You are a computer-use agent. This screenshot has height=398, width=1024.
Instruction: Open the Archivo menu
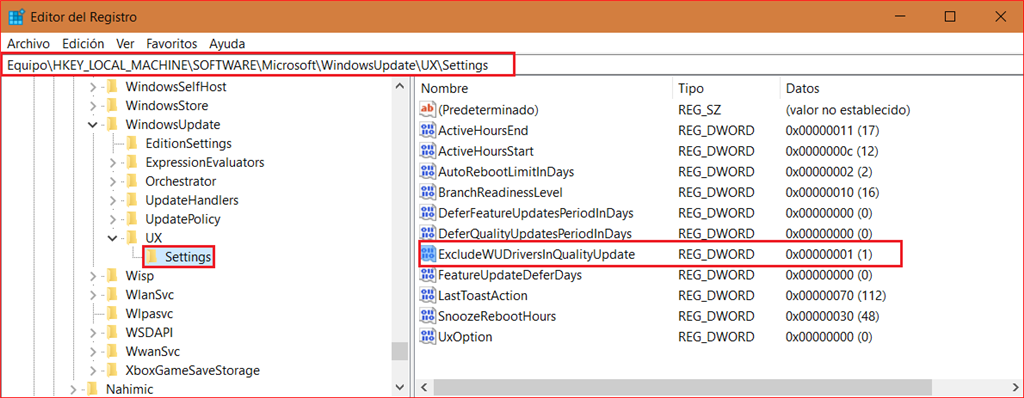(28, 44)
